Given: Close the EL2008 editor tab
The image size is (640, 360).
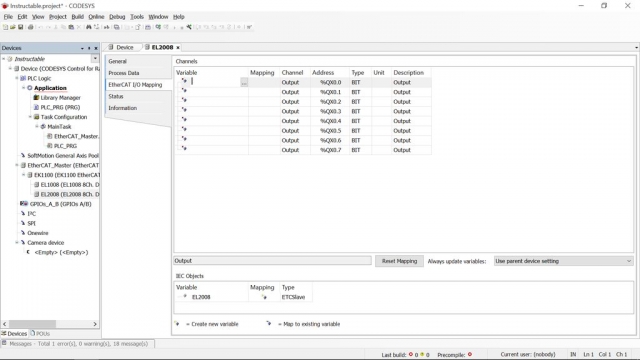Looking at the screenshot, I should 178,48.
